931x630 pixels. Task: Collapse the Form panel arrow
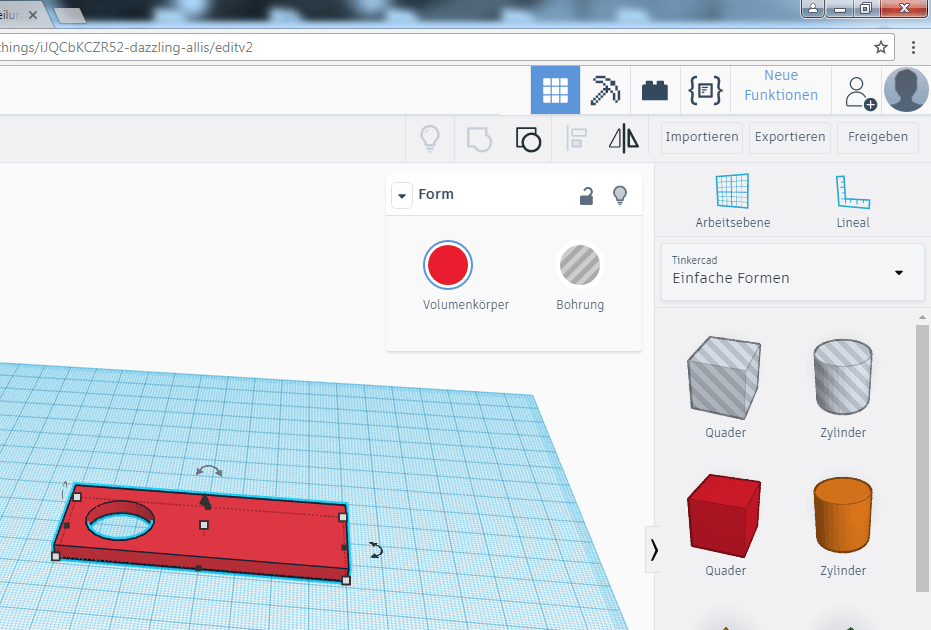pos(402,195)
